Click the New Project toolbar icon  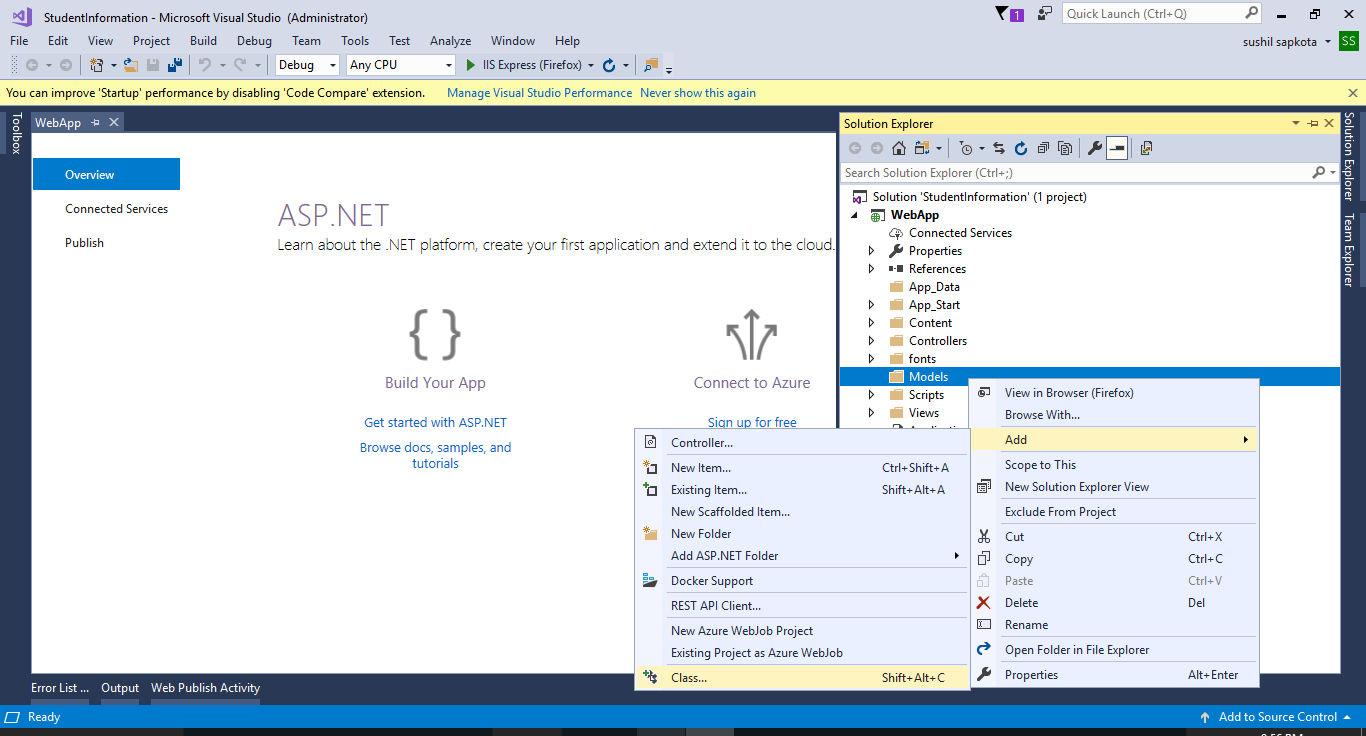pyautogui.click(x=97, y=65)
